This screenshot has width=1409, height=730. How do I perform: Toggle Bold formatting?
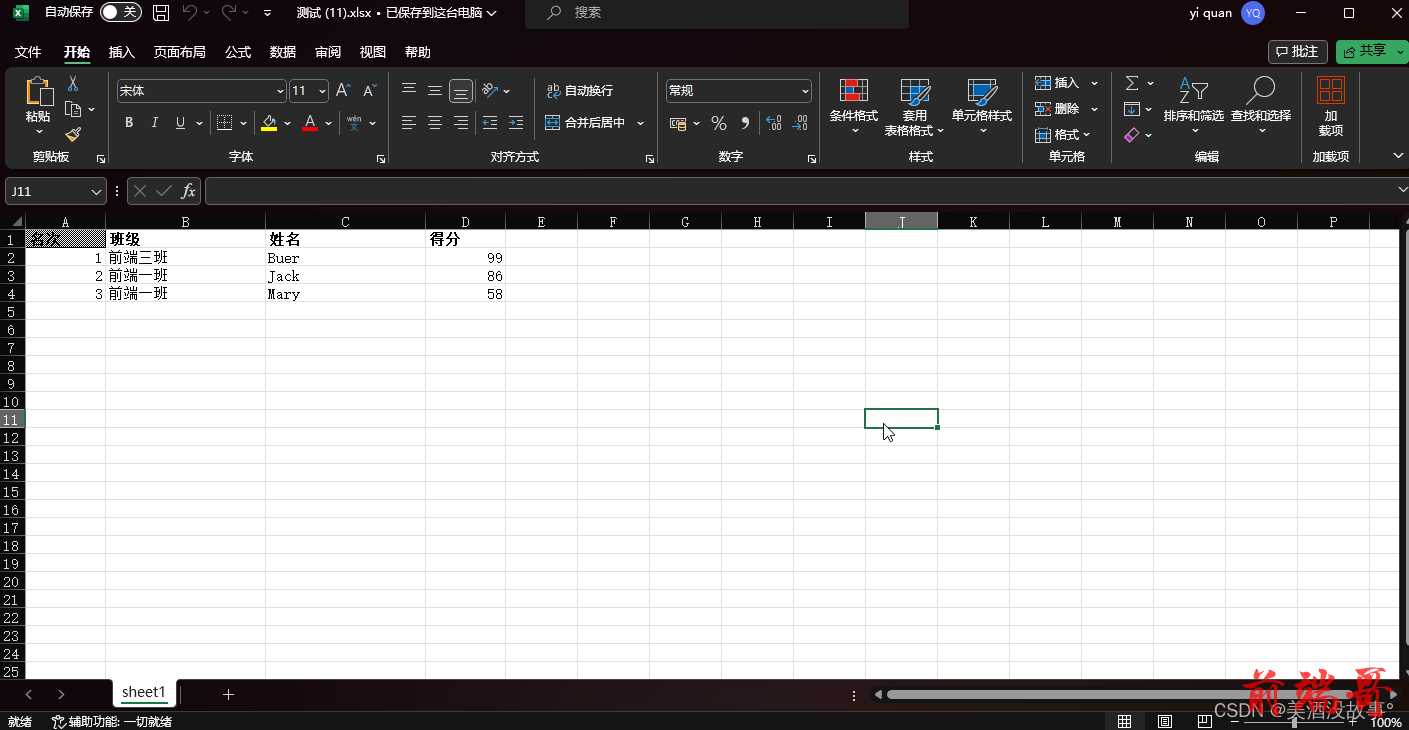(129, 123)
